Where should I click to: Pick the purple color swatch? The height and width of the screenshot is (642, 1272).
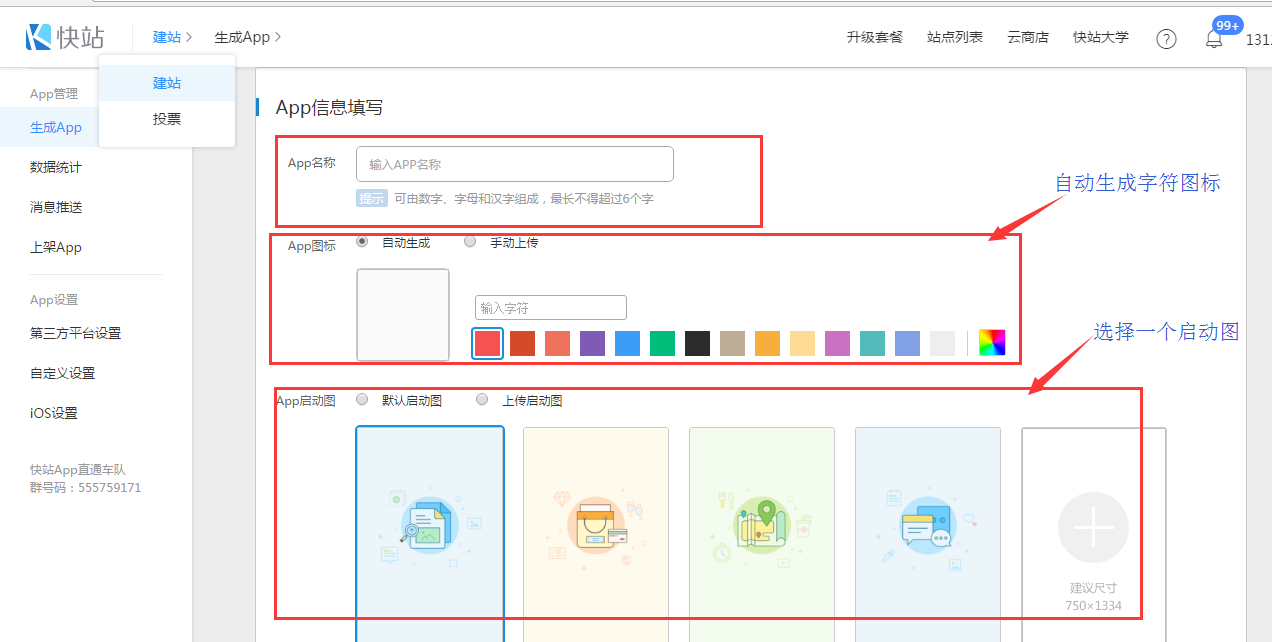point(593,344)
